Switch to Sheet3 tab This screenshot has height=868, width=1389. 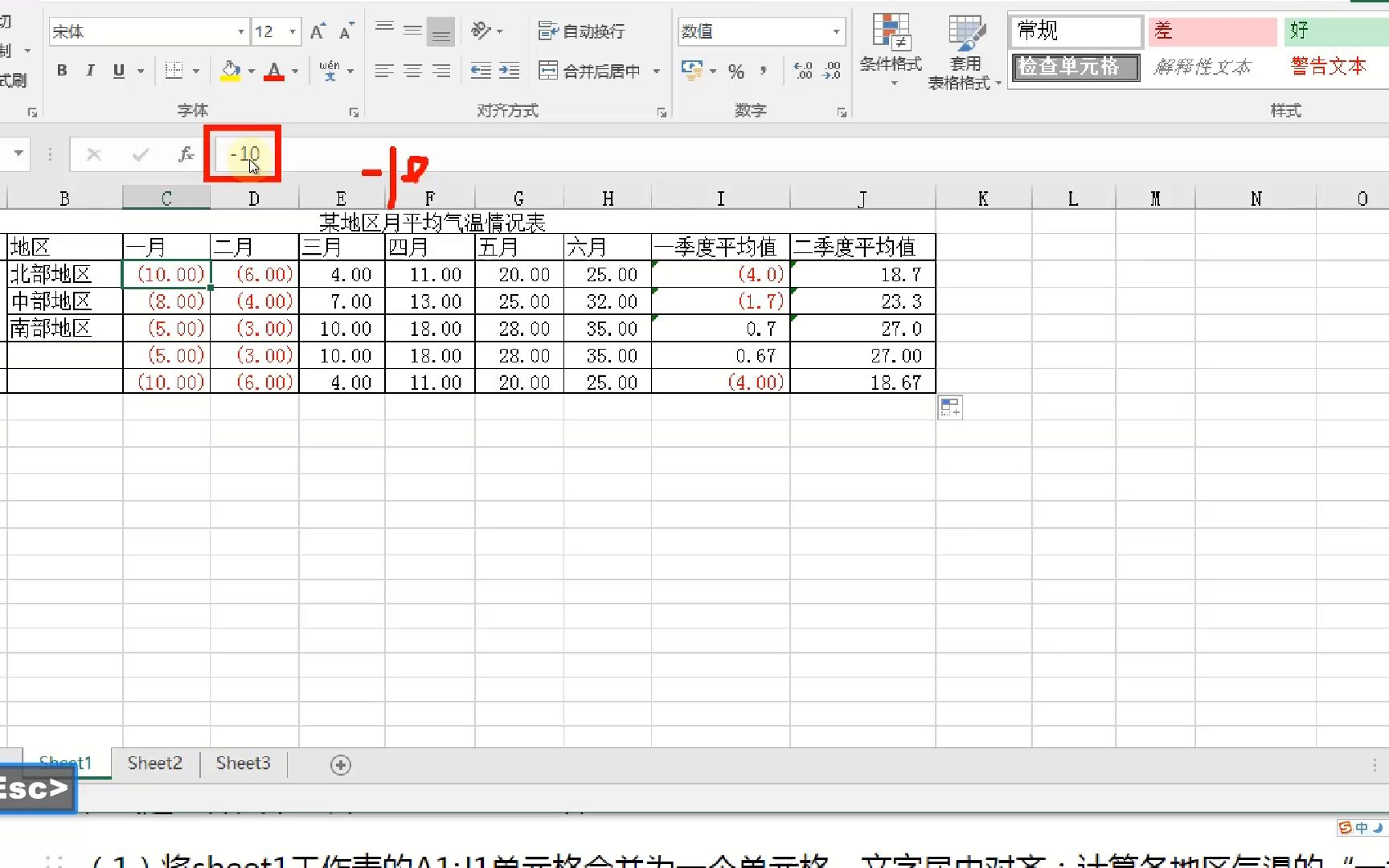point(243,763)
